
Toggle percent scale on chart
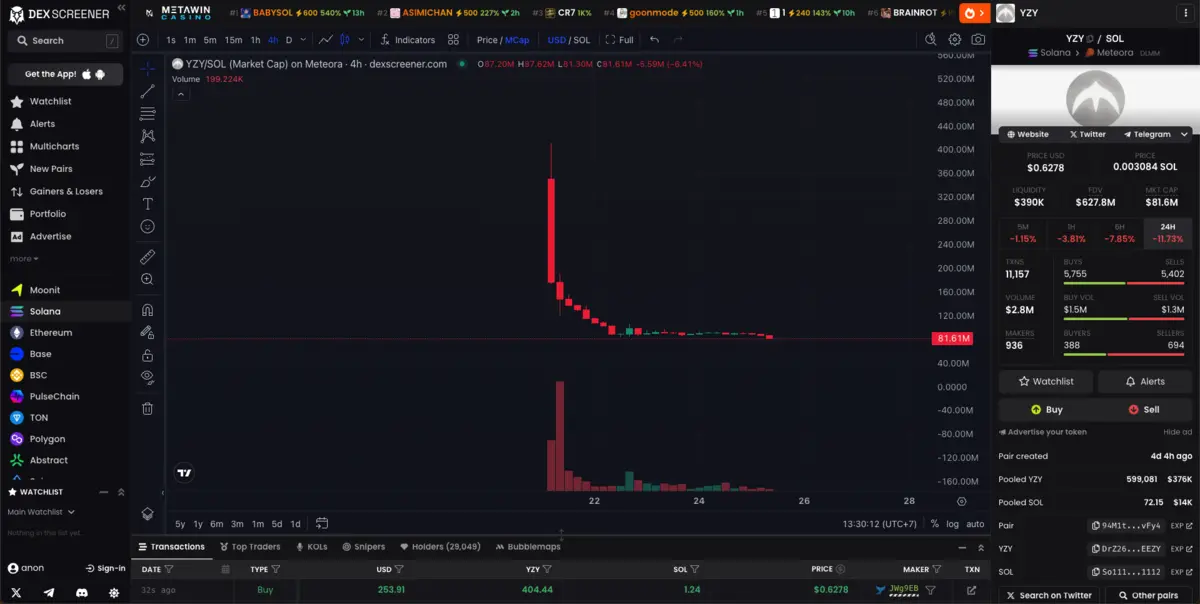coord(934,523)
